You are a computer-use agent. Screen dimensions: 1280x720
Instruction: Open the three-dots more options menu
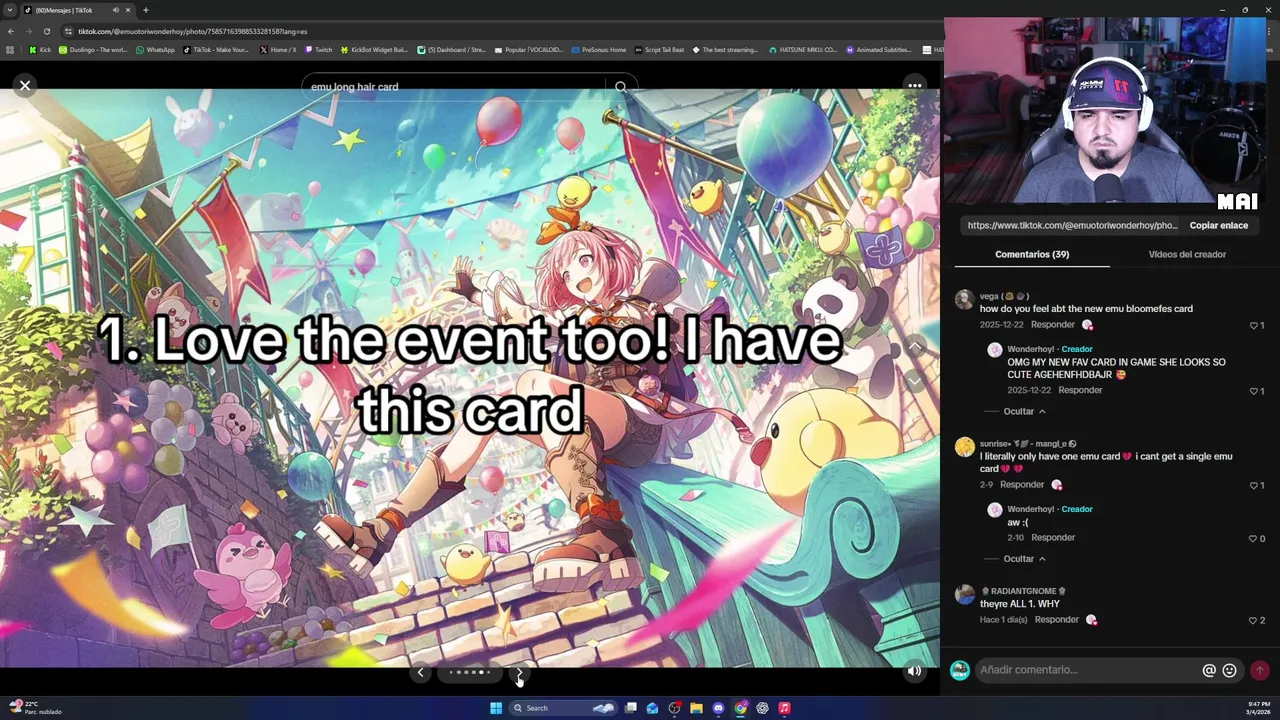click(914, 86)
